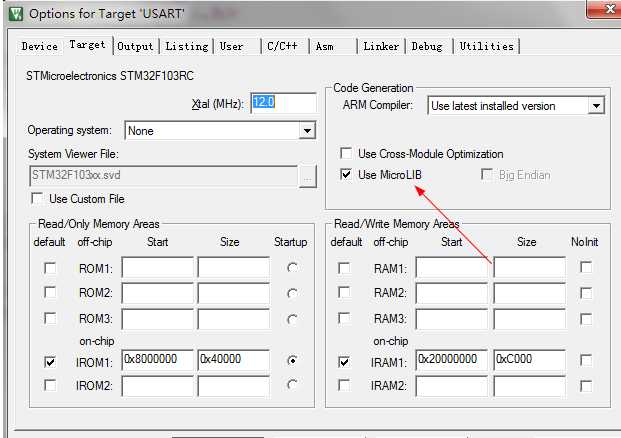
Task: Select the ROM2 Startup radio button
Action: click(x=292, y=293)
